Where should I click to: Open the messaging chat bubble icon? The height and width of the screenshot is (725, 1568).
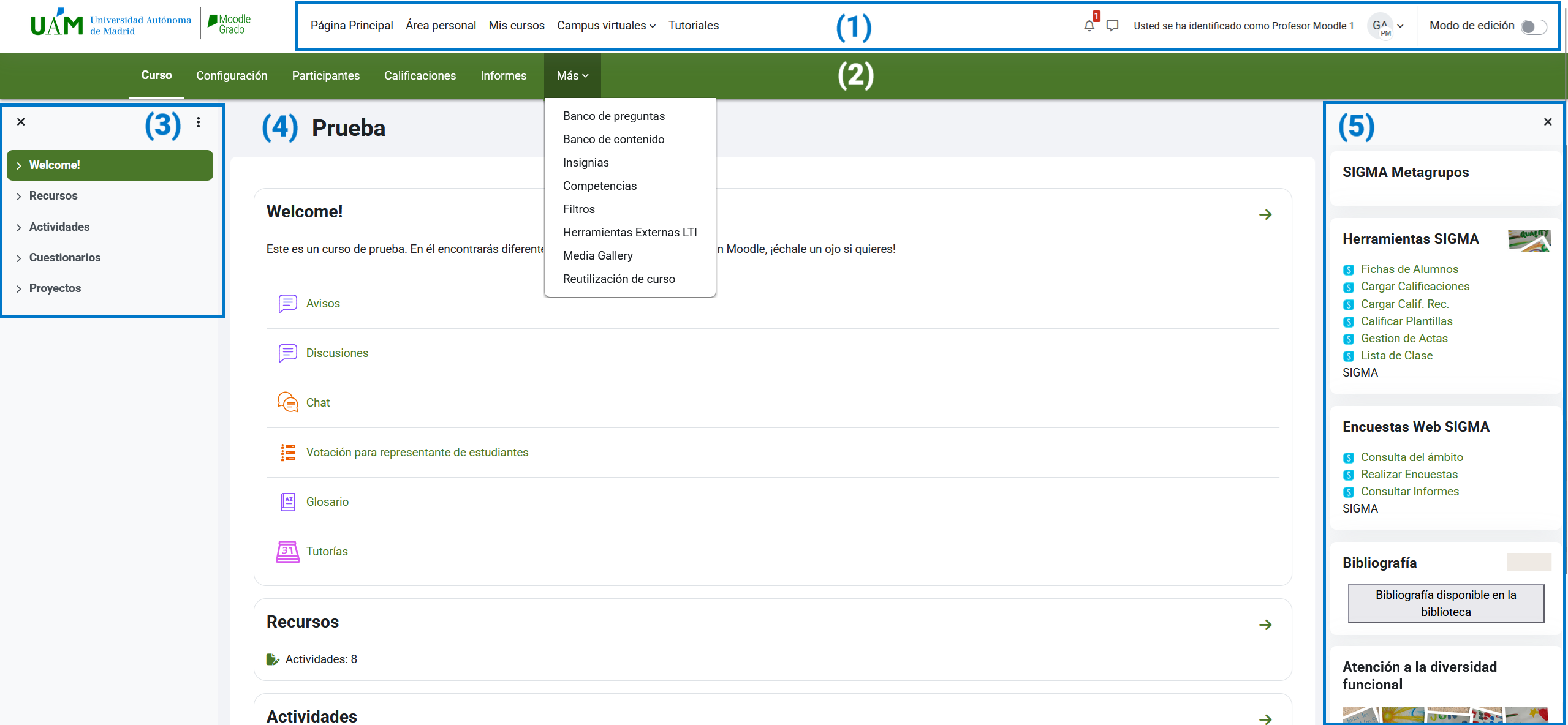click(1113, 26)
